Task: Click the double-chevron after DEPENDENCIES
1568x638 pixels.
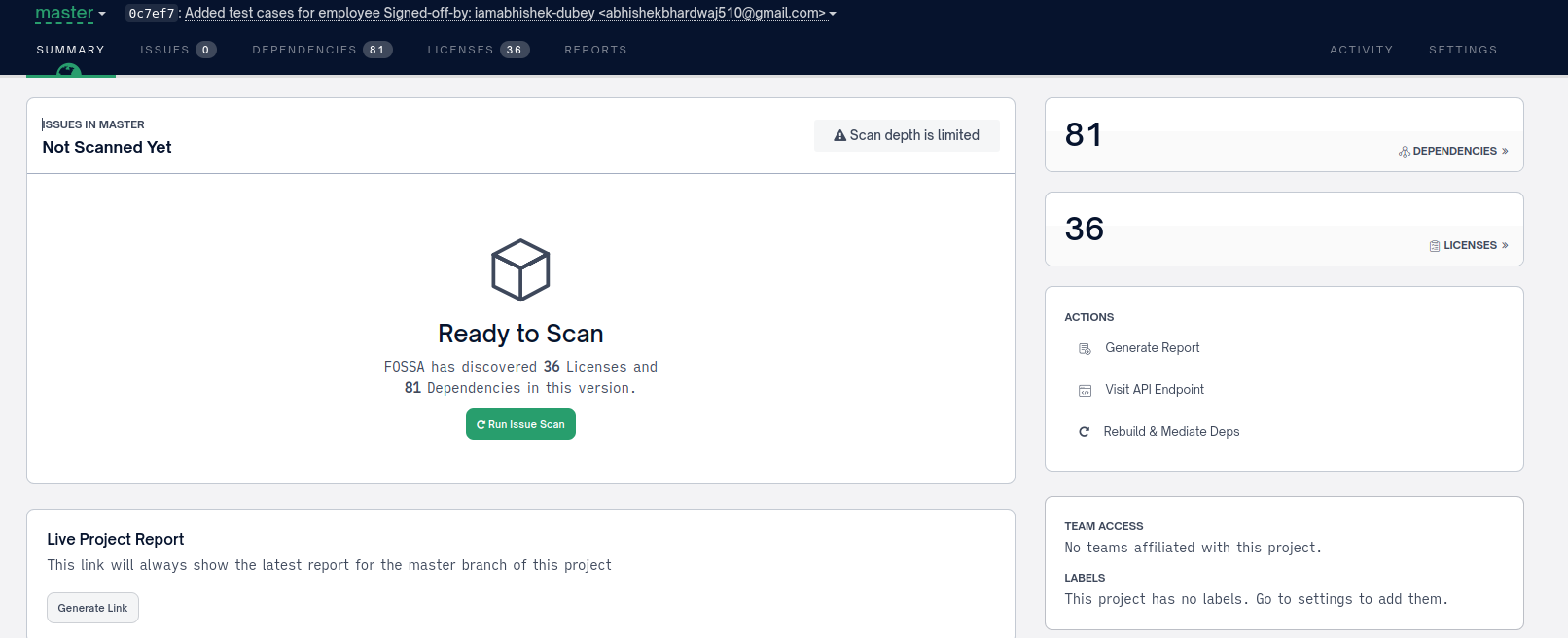Action: click(1505, 151)
